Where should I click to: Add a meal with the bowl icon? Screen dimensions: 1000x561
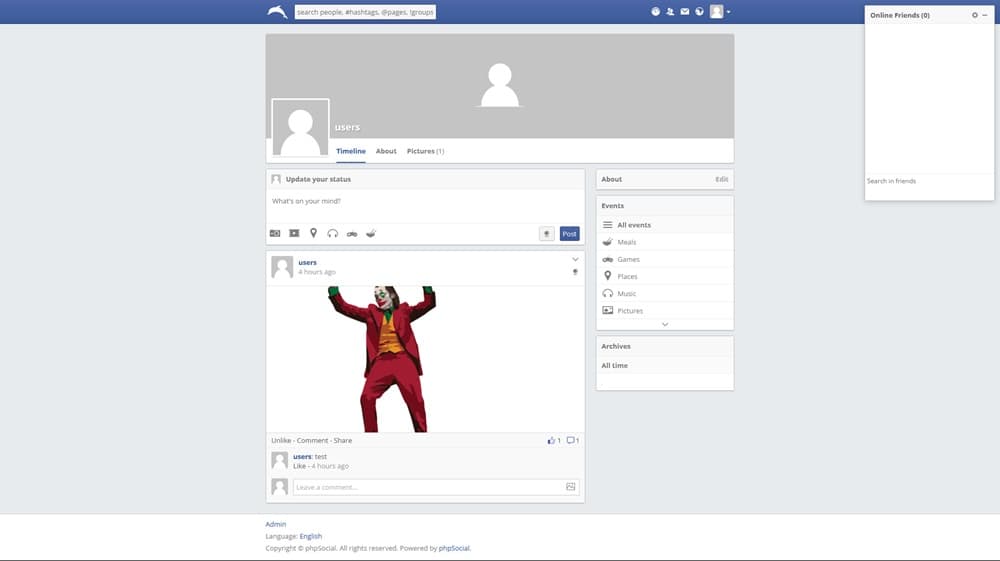(371, 233)
